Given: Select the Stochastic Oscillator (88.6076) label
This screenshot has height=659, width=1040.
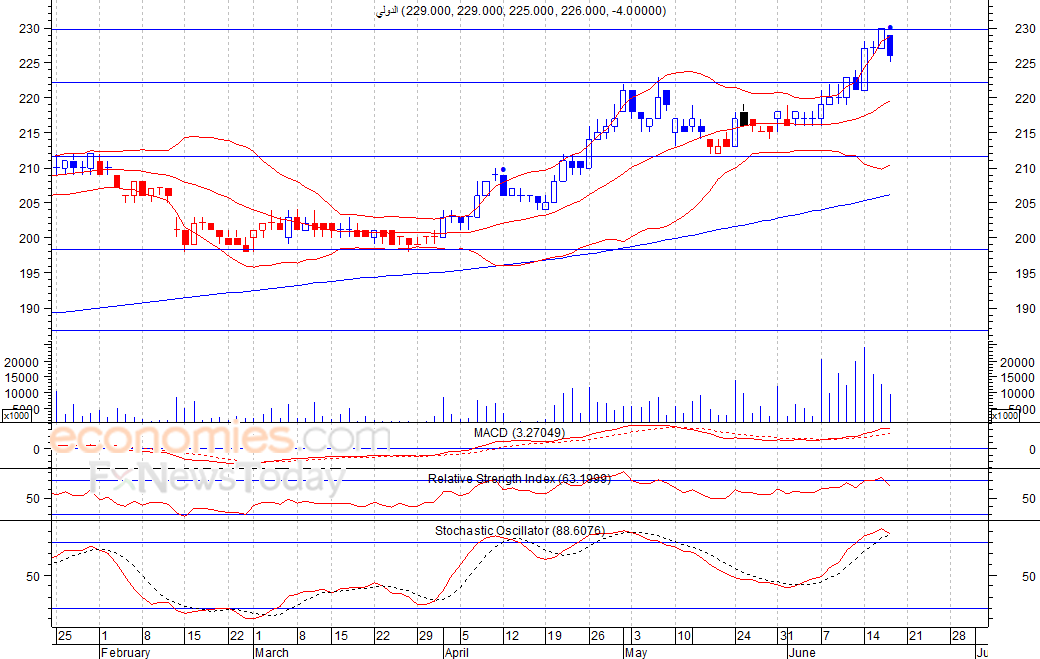Looking at the screenshot, I should 520,531.
